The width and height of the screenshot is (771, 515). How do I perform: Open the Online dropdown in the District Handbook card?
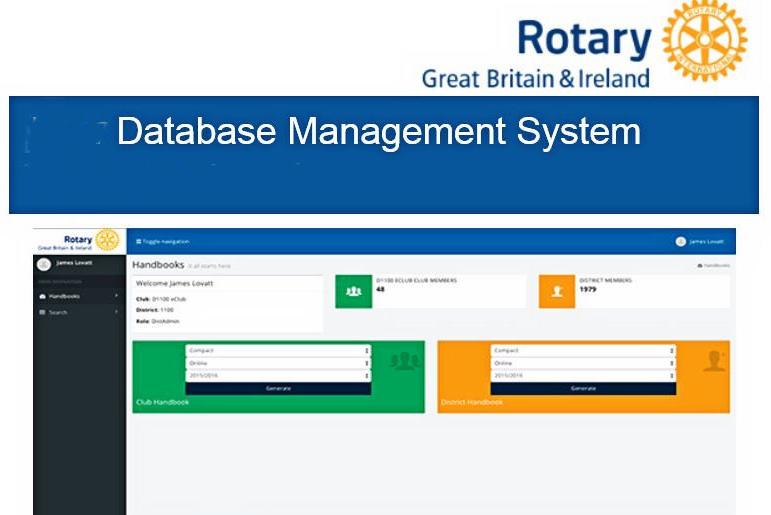click(583, 363)
